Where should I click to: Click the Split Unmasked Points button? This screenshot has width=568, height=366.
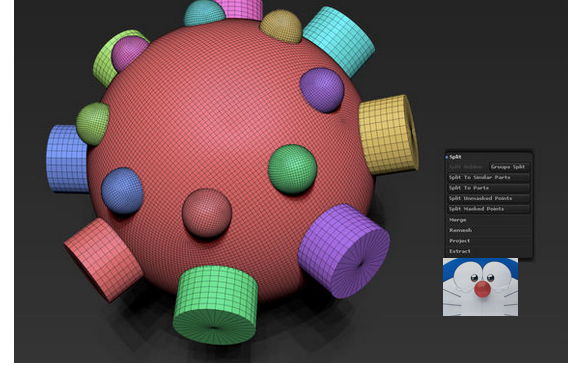pos(489,199)
